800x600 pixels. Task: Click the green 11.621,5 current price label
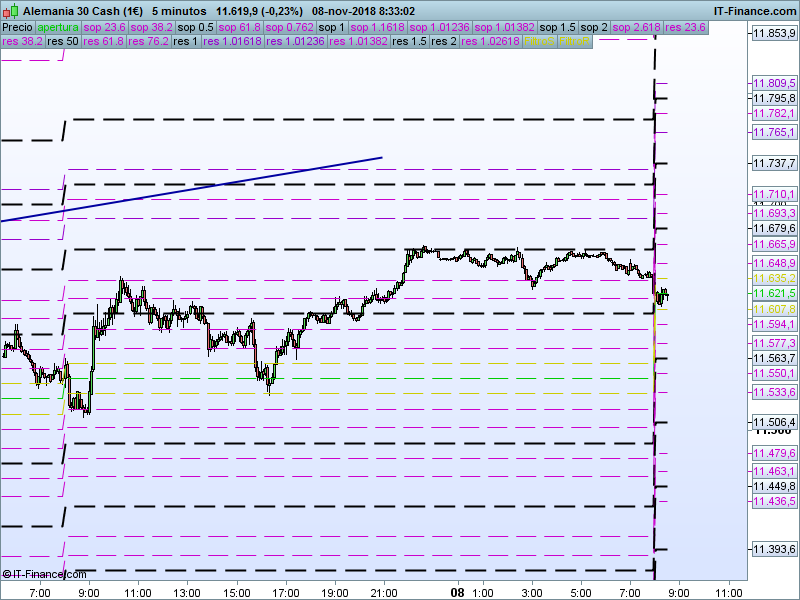pyautogui.click(x=774, y=293)
